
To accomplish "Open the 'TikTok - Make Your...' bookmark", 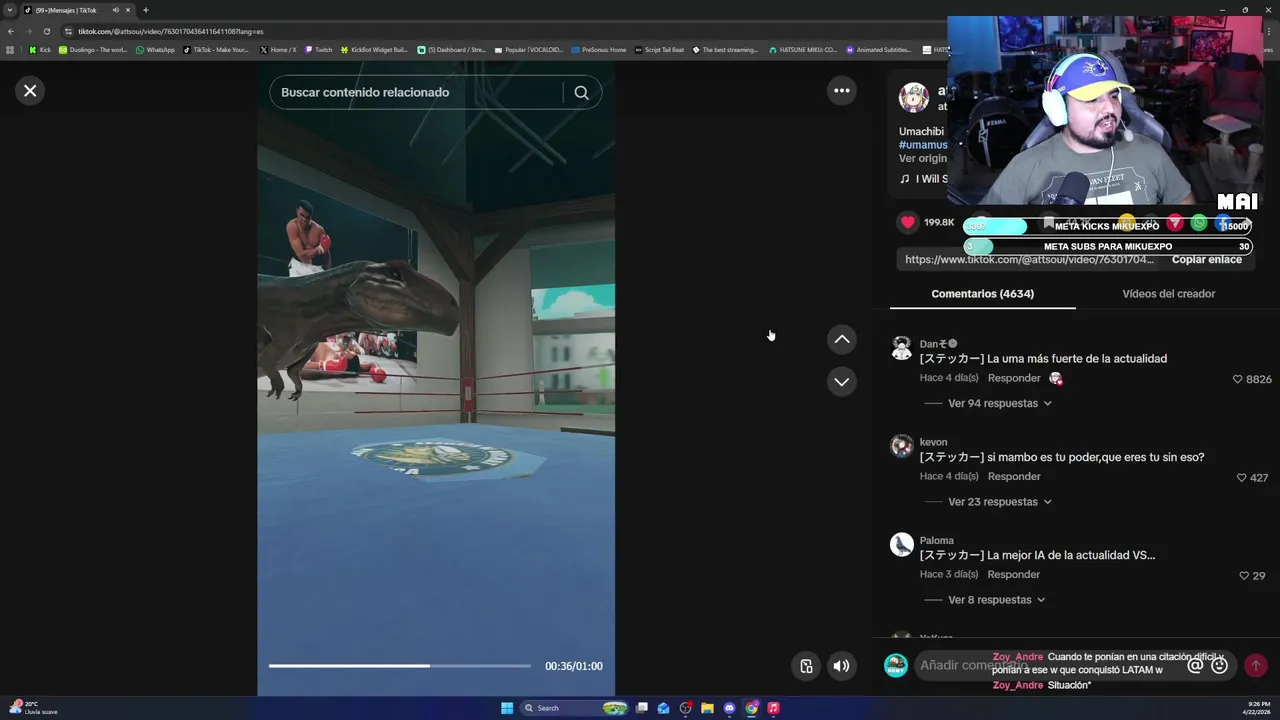I will click(216, 49).
